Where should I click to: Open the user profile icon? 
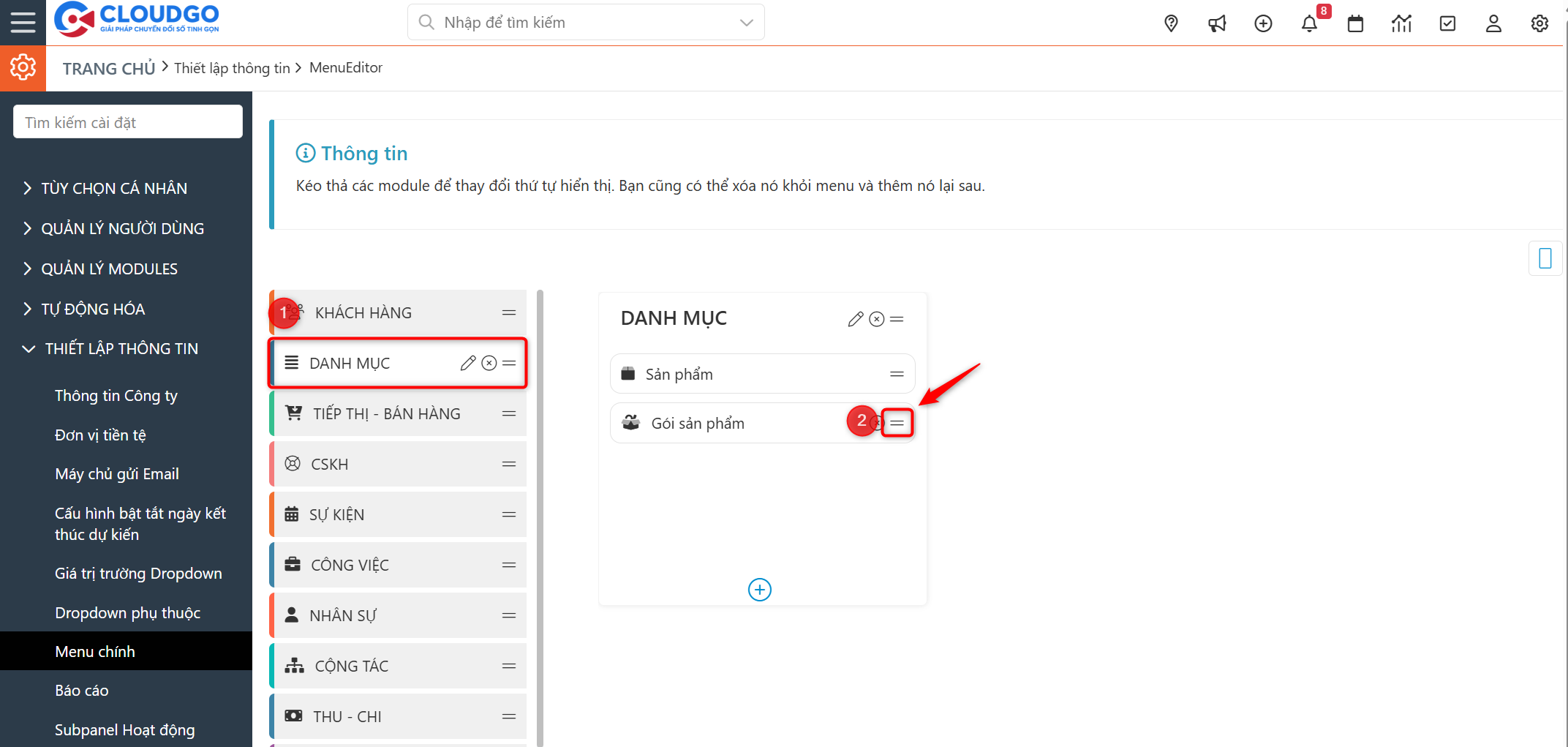pyautogui.click(x=1493, y=24)
